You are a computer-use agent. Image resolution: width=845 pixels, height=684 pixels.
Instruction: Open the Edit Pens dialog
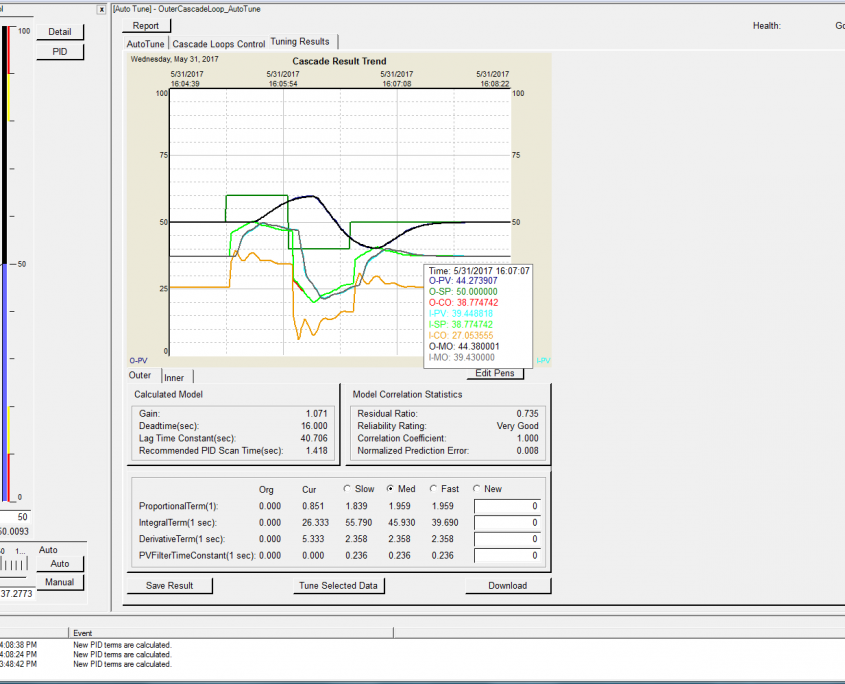click(495, 372)
